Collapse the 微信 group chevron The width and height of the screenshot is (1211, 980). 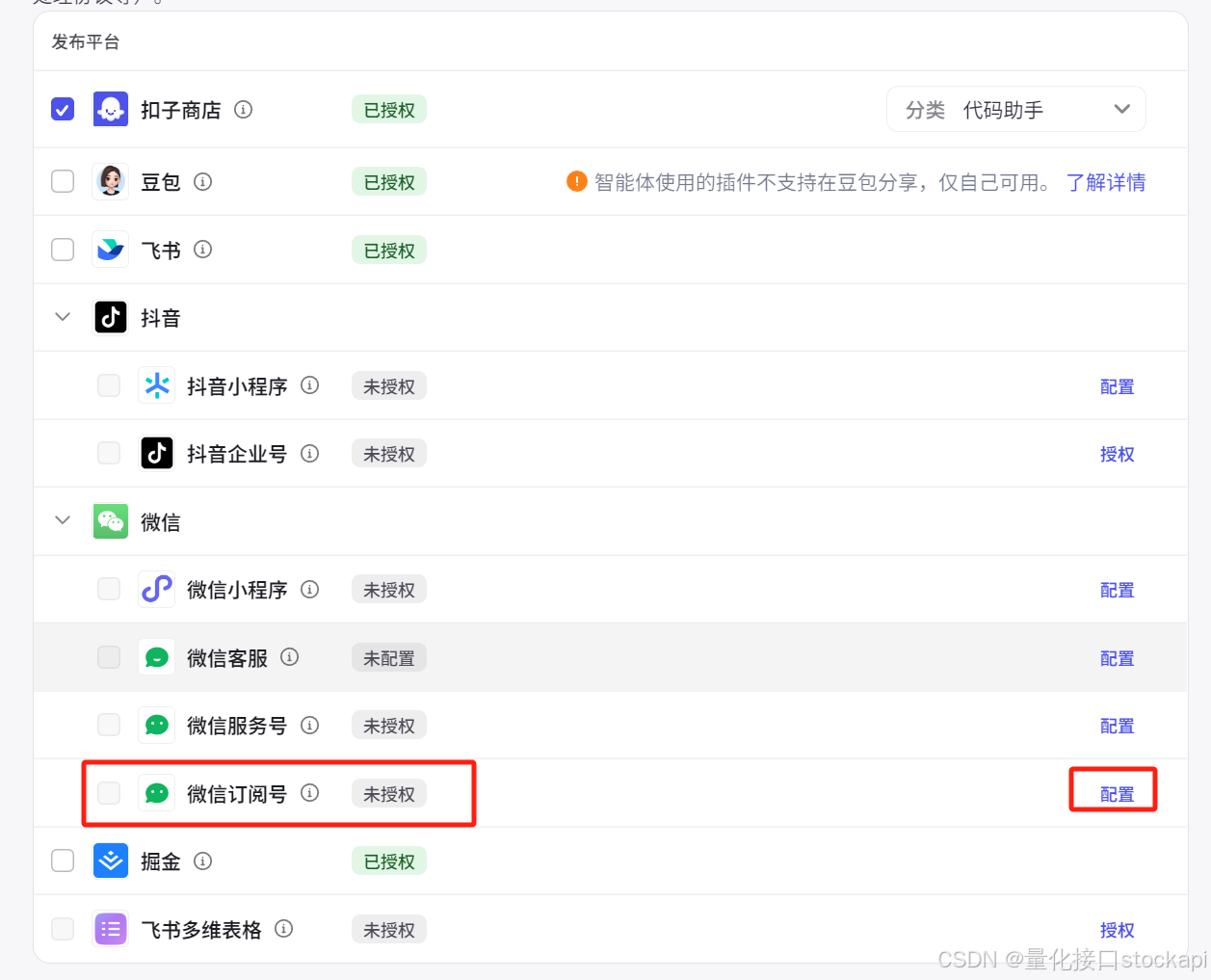[x=63, y=520]
